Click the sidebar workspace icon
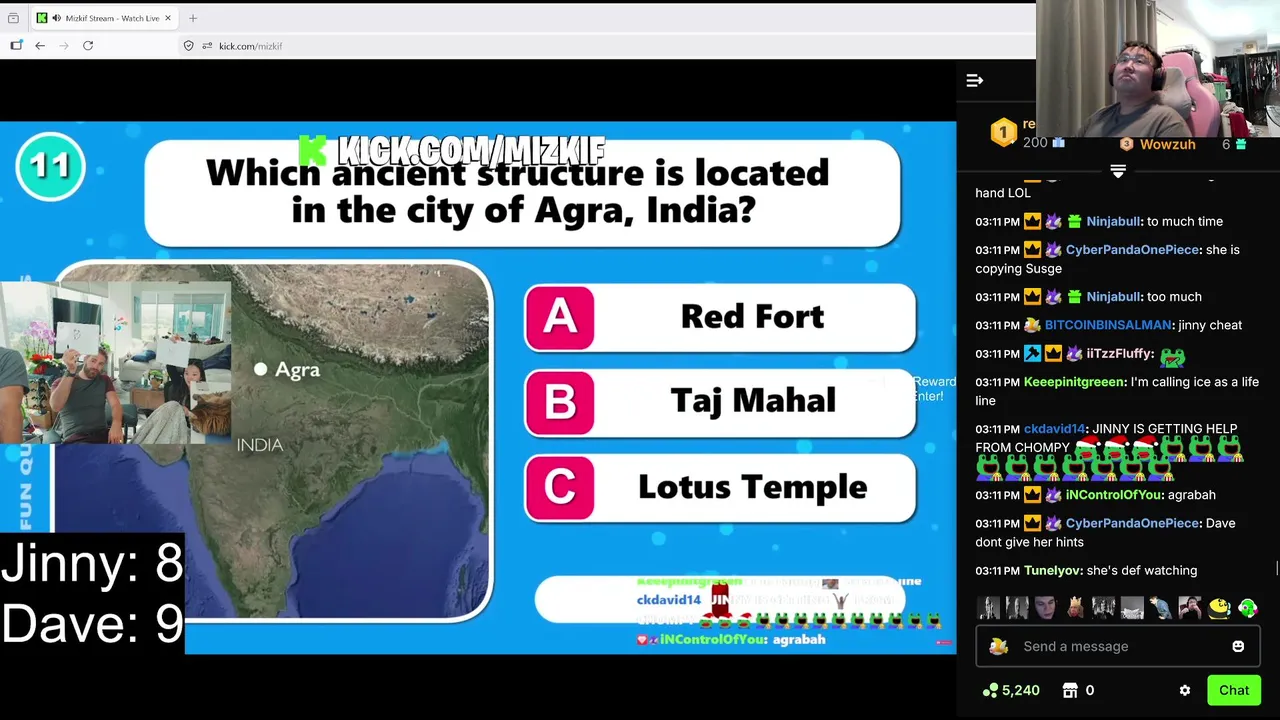The image size is (1280, 720). coord(16,46)
